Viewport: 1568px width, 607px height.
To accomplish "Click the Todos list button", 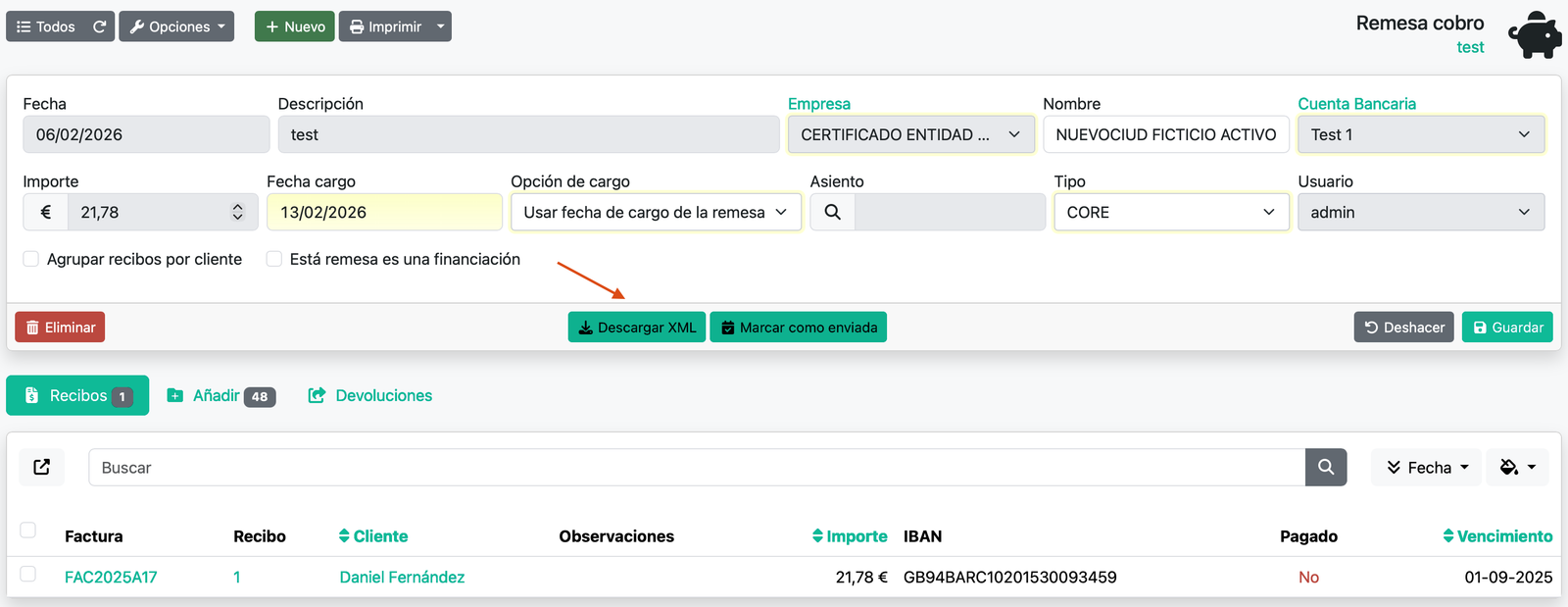I will pos(45,26).
